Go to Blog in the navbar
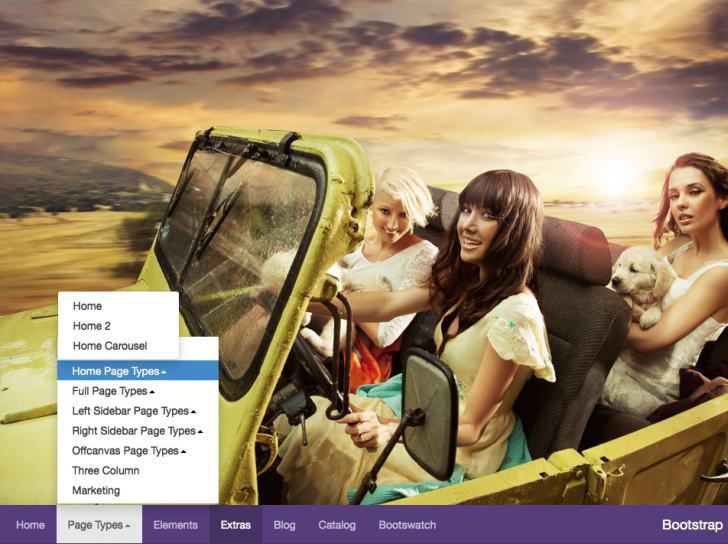Screen dimensions: 728x544 (x=284, y=525)
